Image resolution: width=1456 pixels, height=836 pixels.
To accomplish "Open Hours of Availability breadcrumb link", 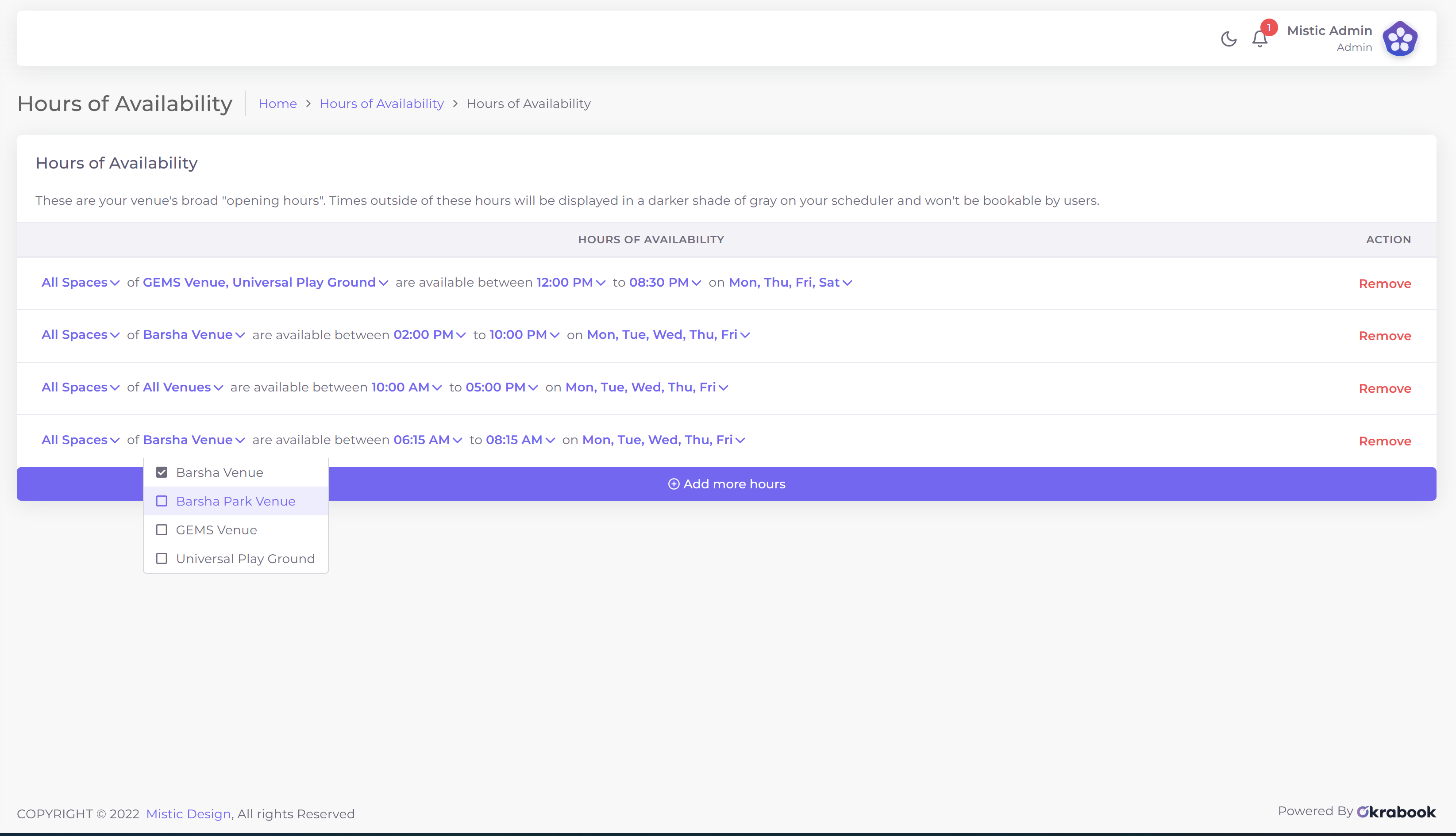I will 381,104.
